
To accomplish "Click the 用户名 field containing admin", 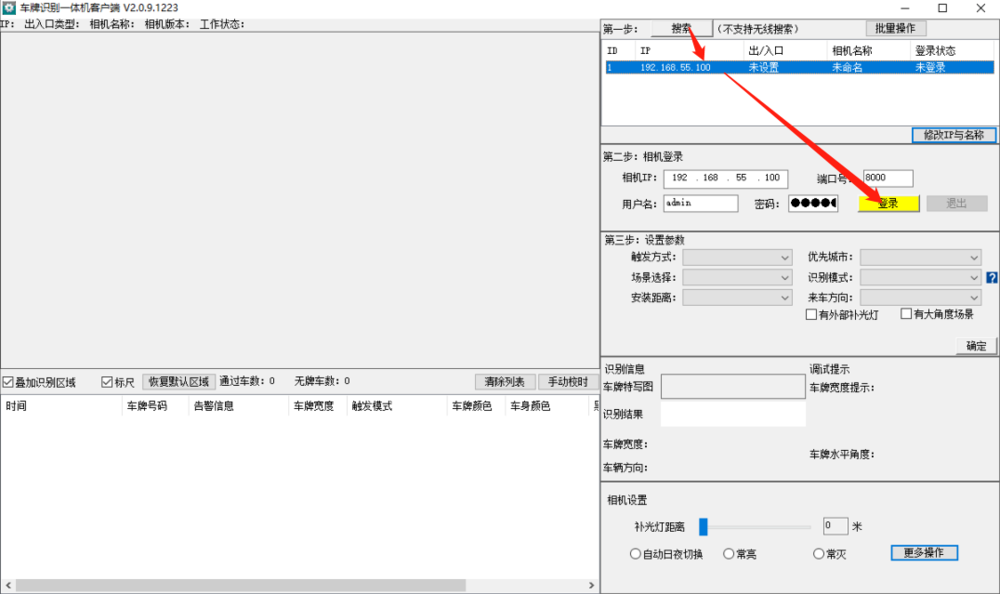I will [x=700, y=204].
